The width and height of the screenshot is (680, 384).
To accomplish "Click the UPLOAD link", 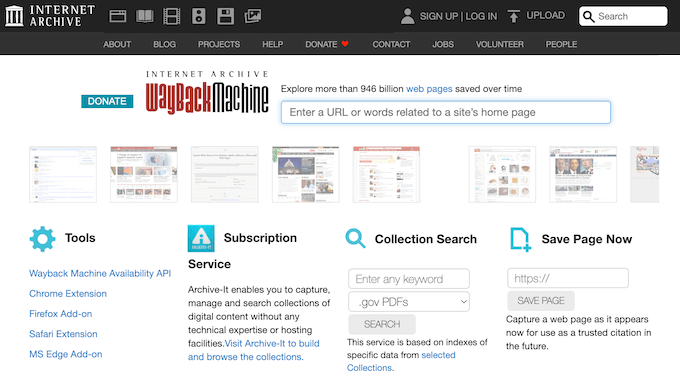I will (546, 15).
